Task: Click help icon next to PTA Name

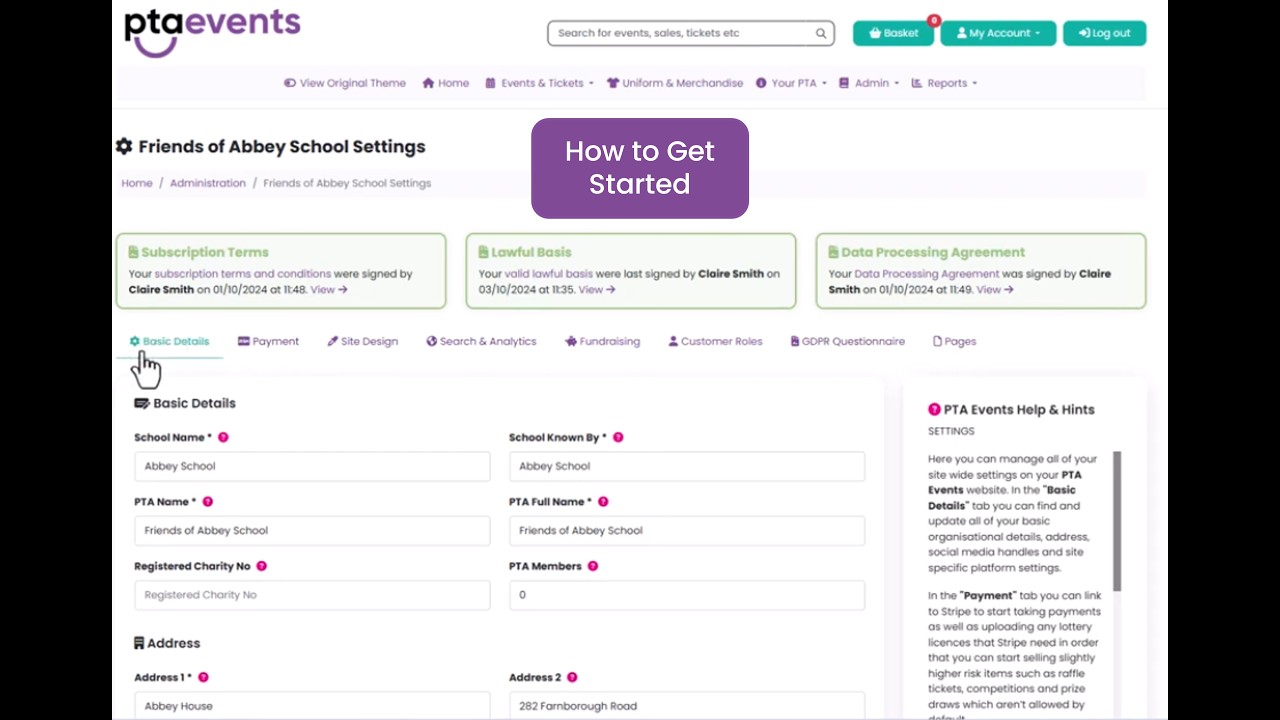Action: 208,501
